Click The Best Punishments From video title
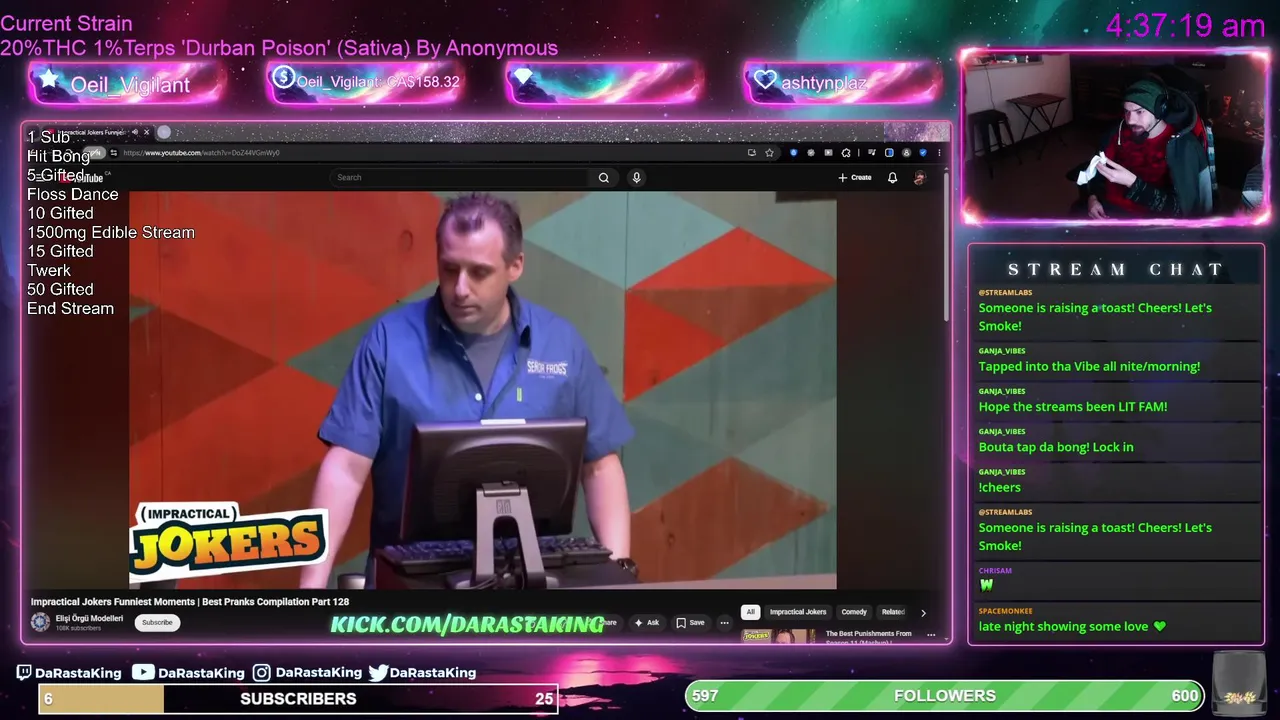1280x720 pixels. tap(869, 633)
